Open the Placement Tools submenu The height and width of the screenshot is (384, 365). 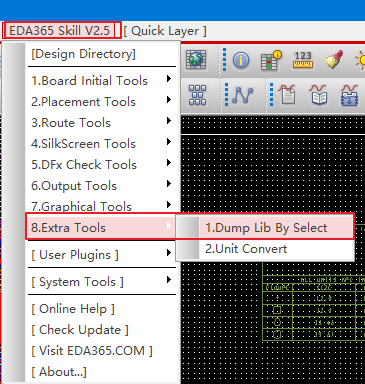[x=102, y=102]
